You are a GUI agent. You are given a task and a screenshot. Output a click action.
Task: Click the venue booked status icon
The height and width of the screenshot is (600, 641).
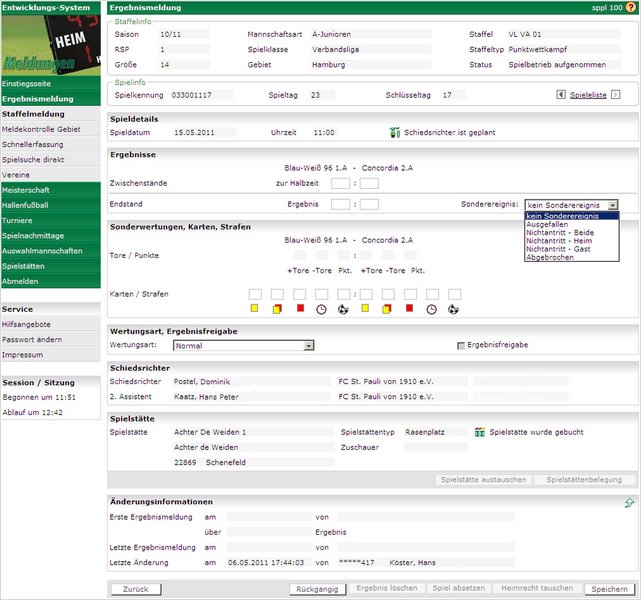pos(480,432)
